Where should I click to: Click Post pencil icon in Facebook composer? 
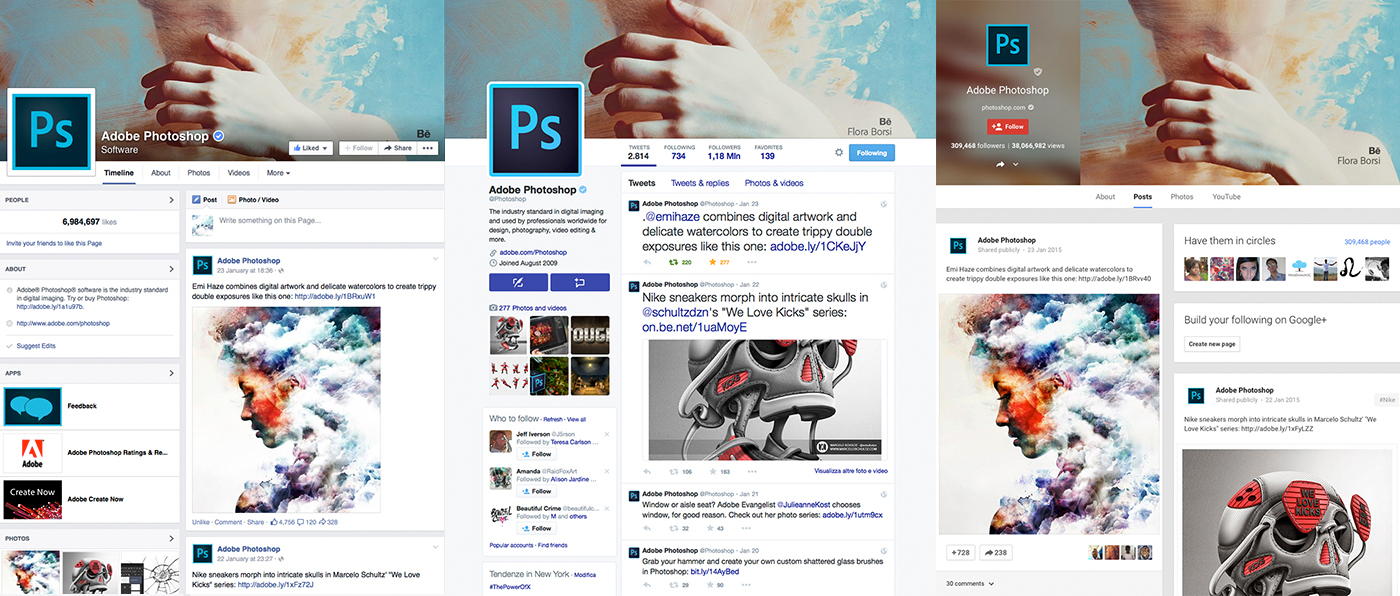tap(197, 200)
